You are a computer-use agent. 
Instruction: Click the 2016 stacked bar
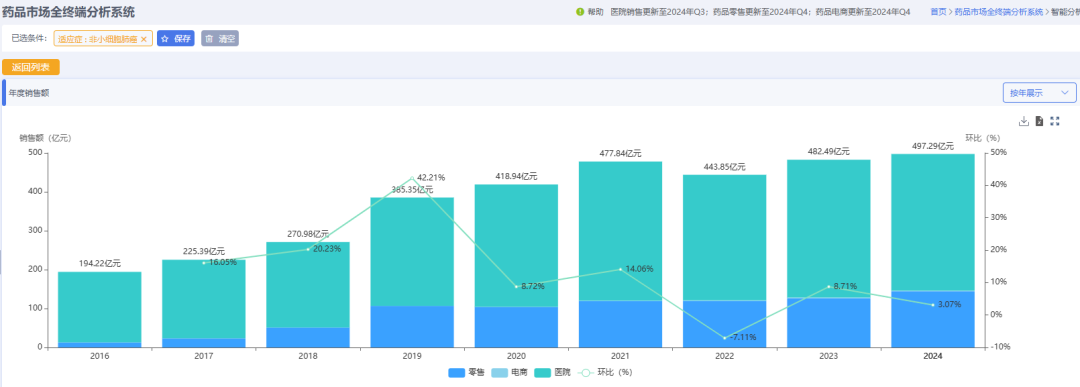[99, 310]
